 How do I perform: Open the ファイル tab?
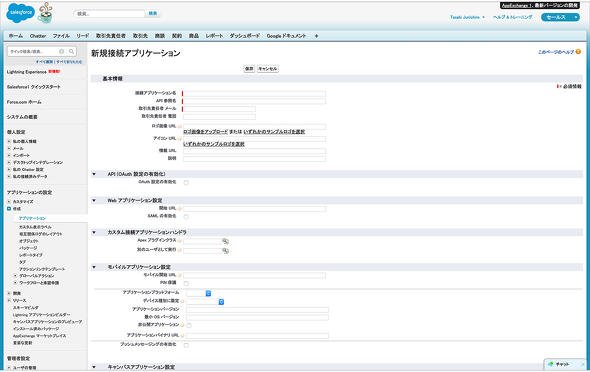[x=61, y=36]
